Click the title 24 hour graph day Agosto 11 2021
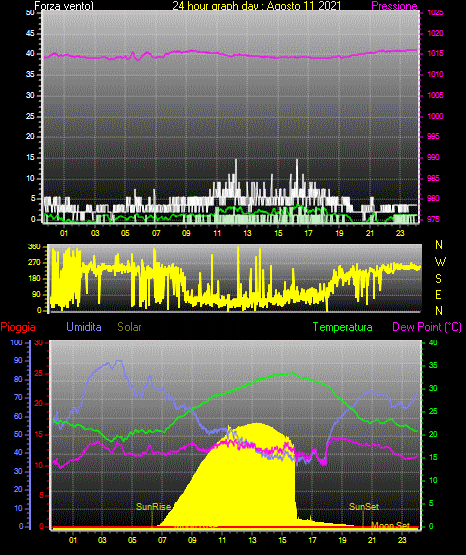 (257, 6)
